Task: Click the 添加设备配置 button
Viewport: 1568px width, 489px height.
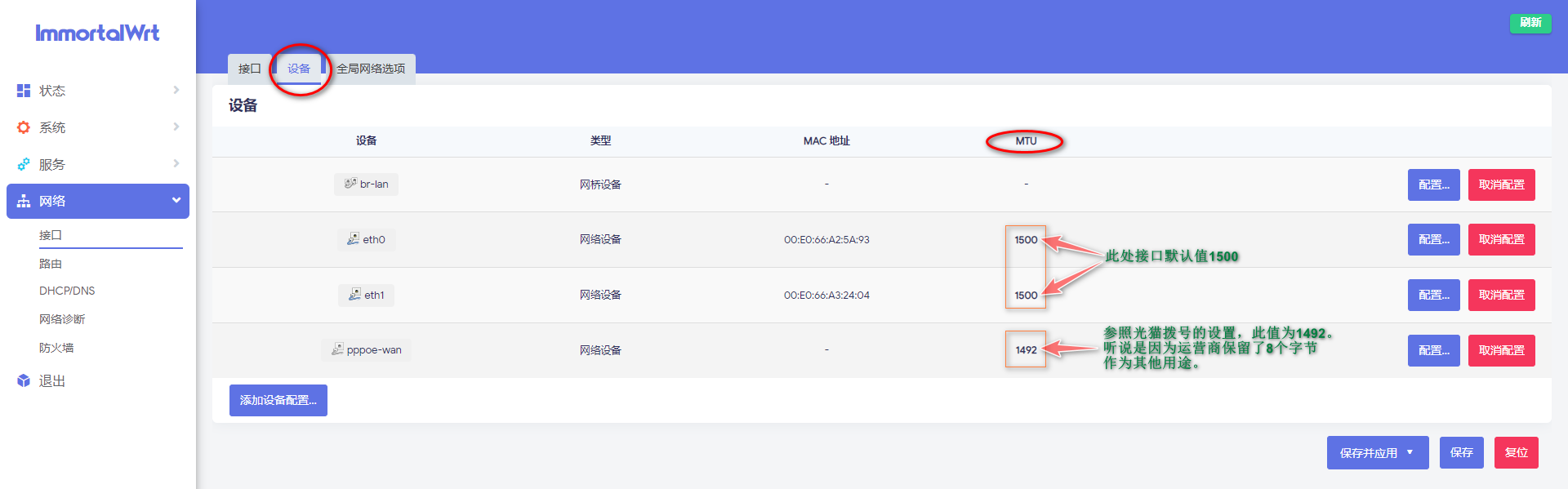Action: (278, 400)
